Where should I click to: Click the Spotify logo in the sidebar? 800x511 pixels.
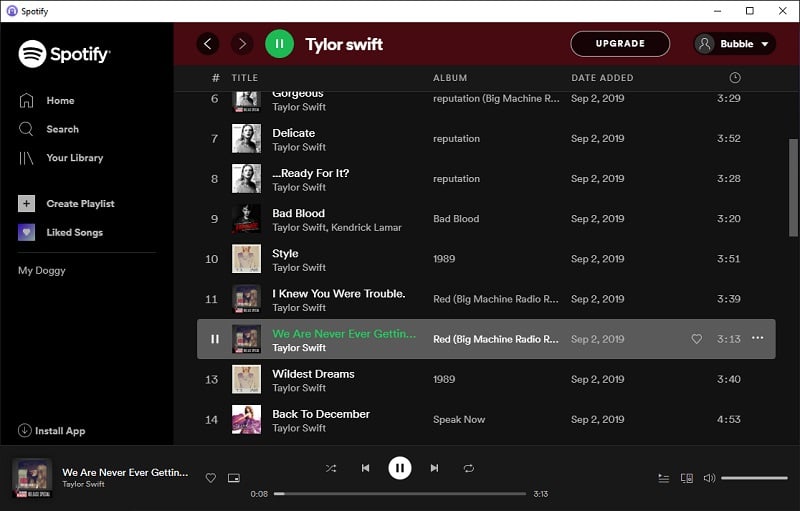click(x=64, y=54)
